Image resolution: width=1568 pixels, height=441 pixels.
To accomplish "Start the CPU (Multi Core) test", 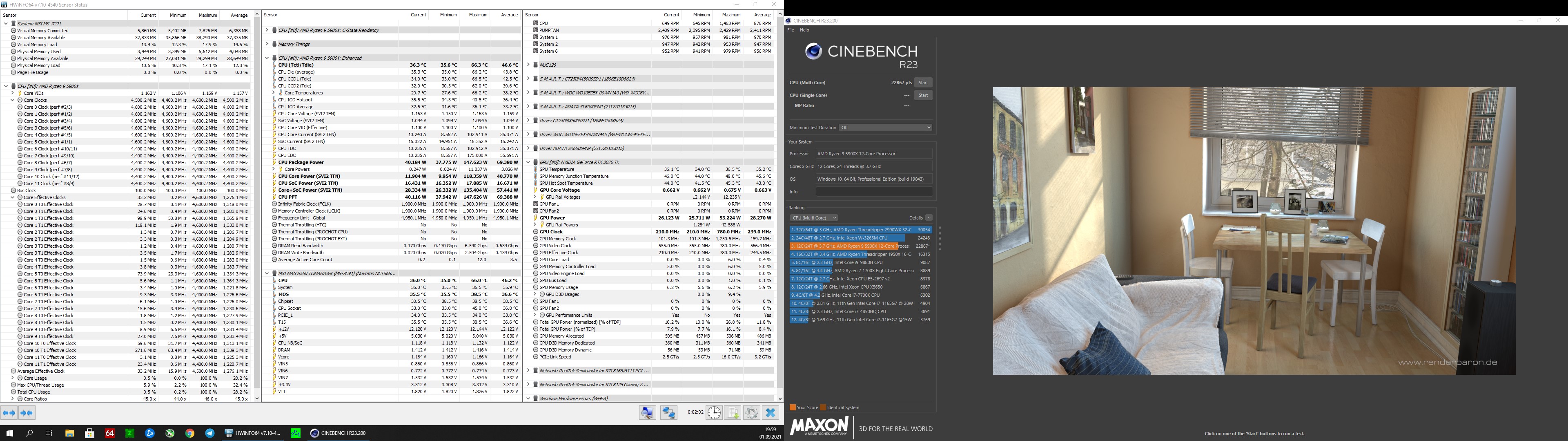I will [x=923, y=83].
